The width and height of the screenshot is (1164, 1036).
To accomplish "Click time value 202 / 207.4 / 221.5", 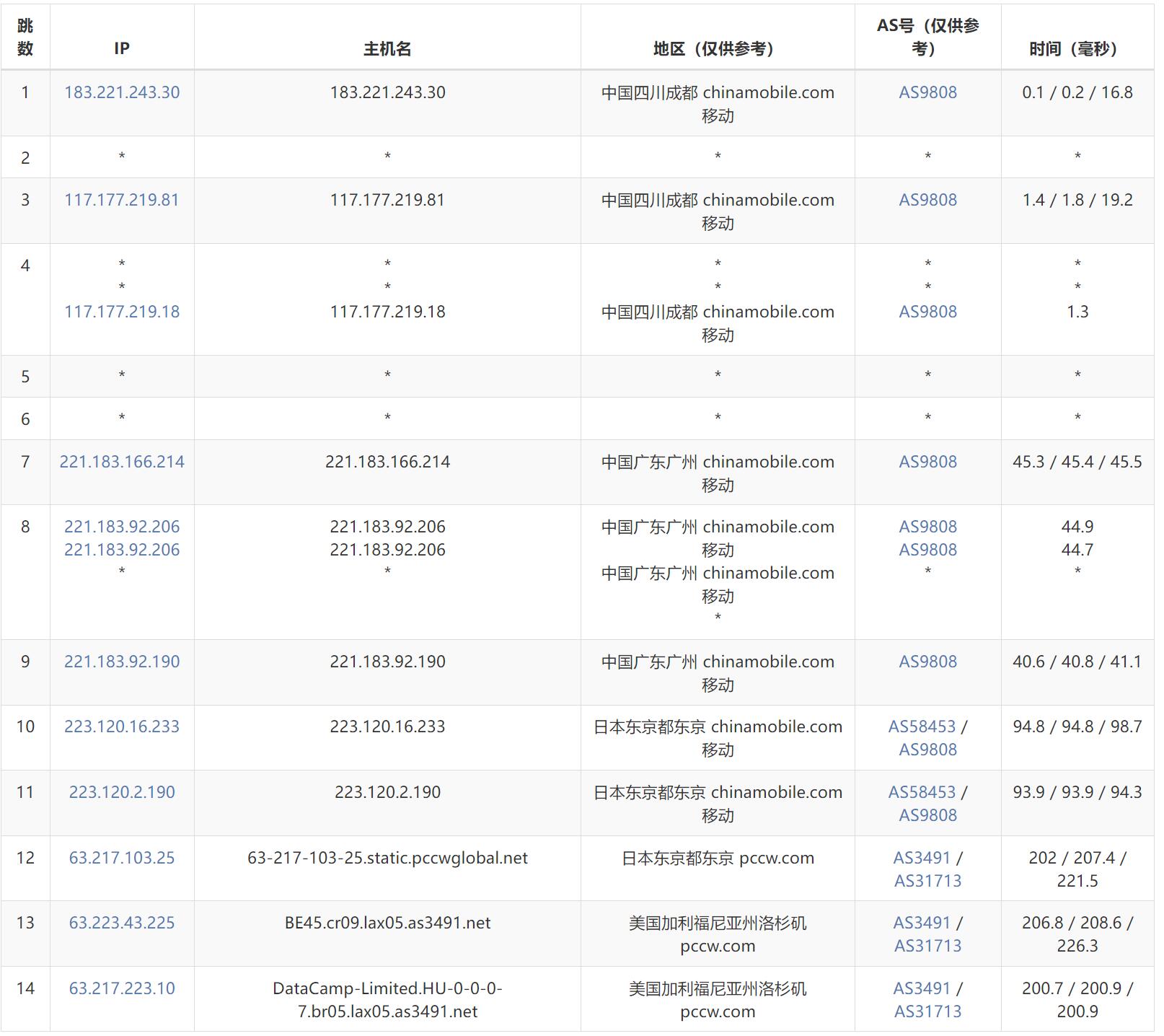I will (1077, 869).
